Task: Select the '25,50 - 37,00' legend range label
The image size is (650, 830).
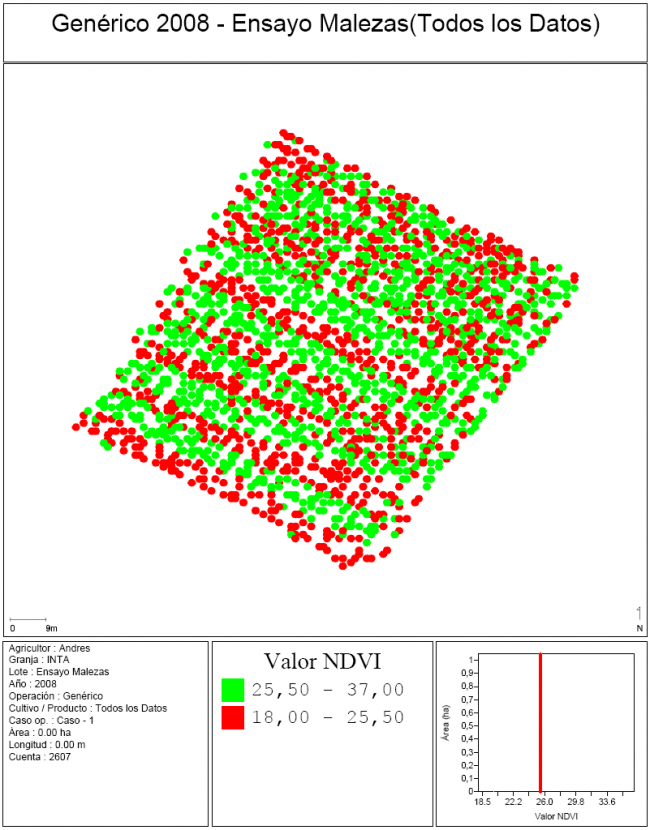Action: (327, 689)
